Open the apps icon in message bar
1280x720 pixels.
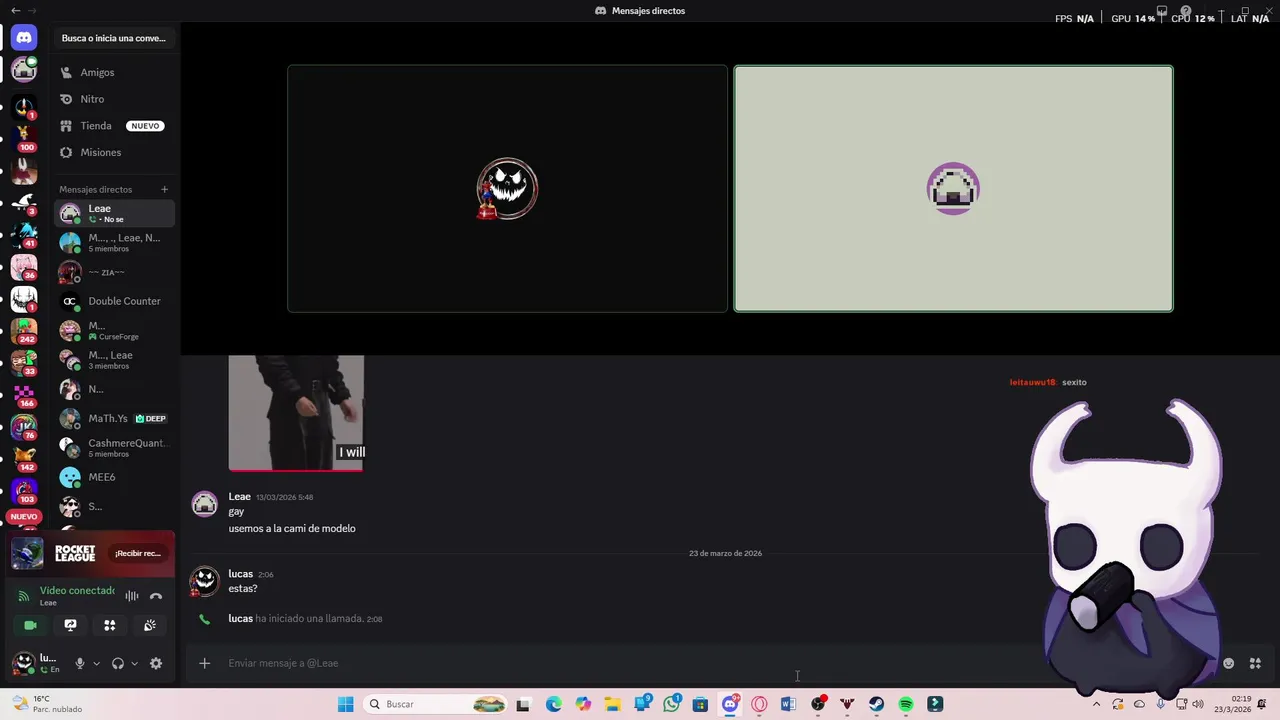tap(1255, 663)
